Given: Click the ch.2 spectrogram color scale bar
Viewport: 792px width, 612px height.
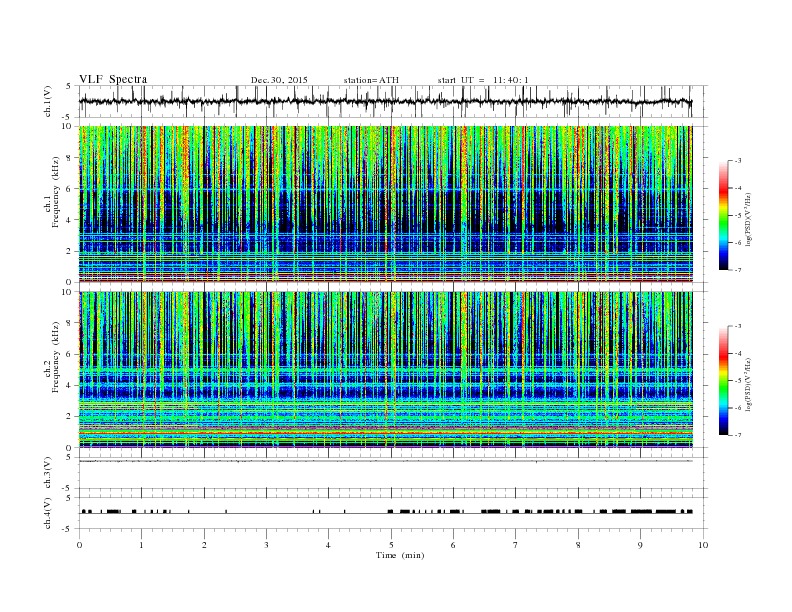Looking at the screenshot, I should click(x=724, y=380).
